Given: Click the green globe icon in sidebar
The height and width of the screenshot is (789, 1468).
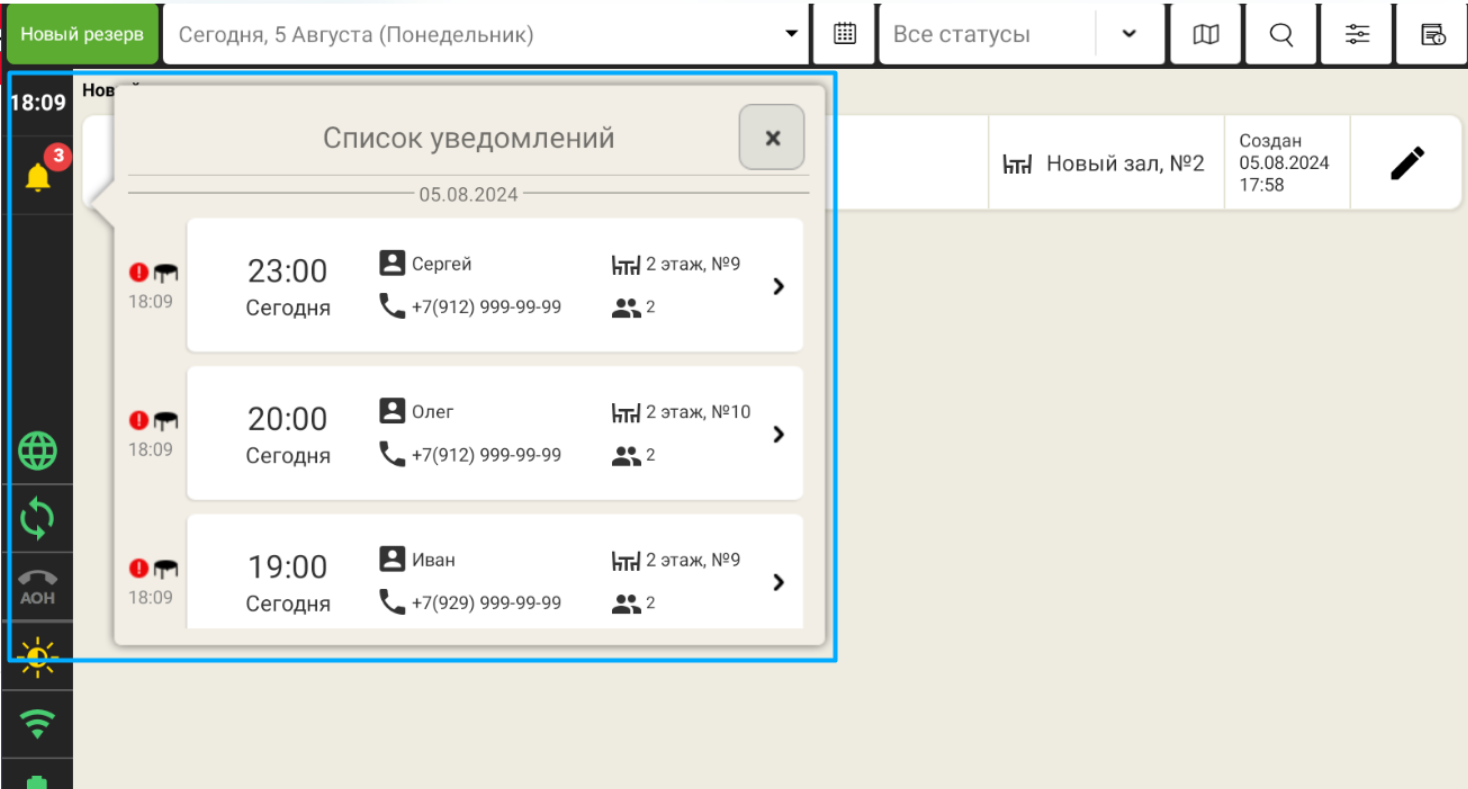Looking at the screenshot, I should [x=38, y=451].
